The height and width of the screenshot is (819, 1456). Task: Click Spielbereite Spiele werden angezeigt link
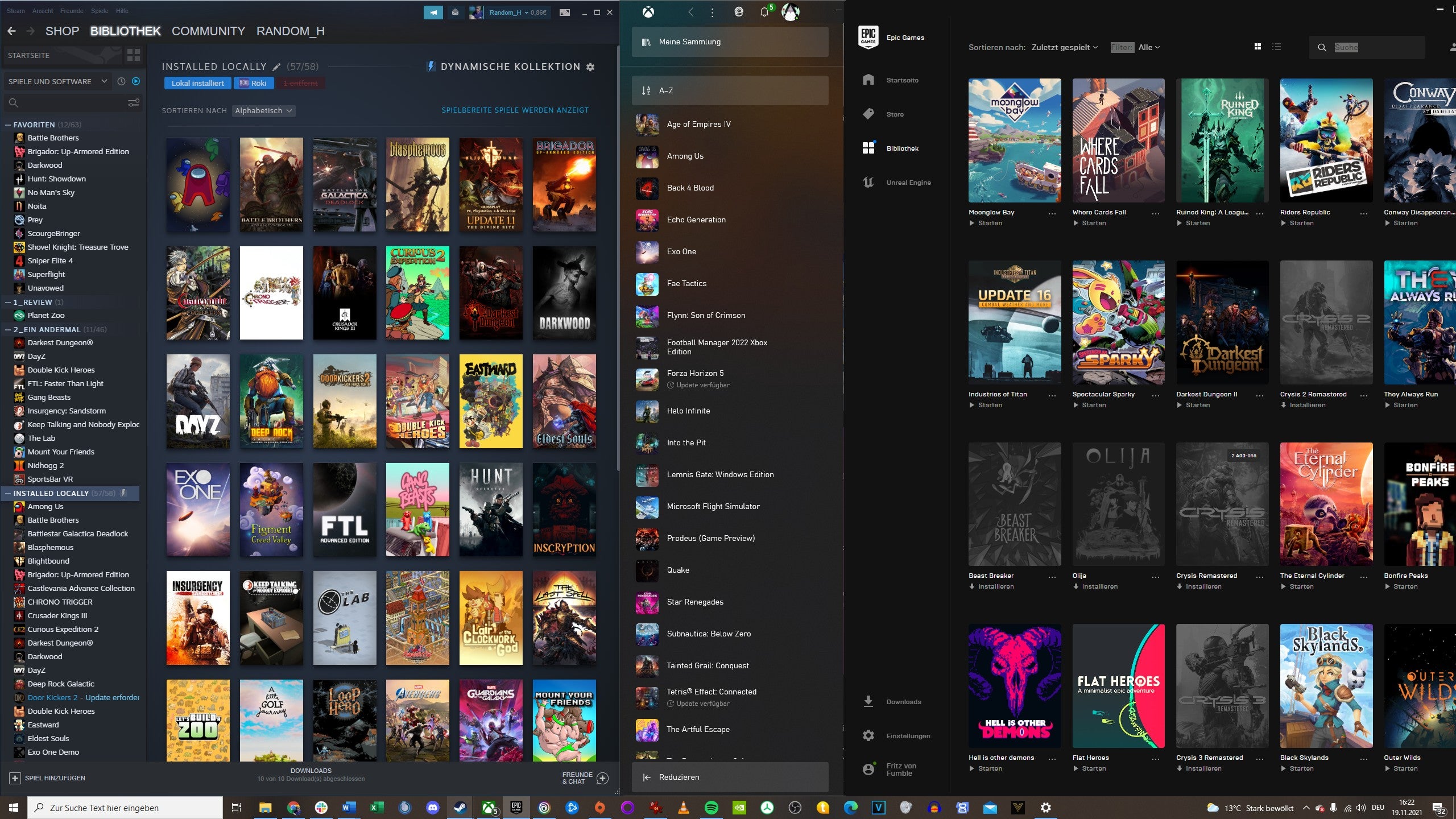(515, 110)
